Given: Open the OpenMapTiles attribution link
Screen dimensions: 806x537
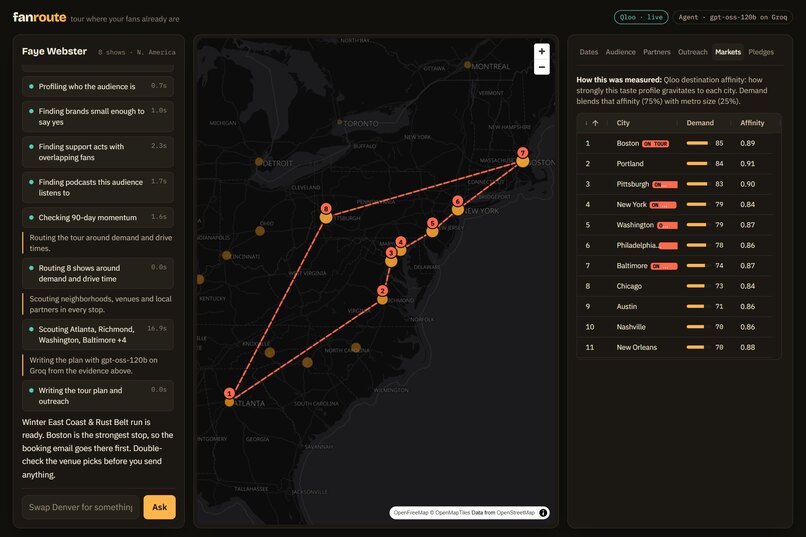Looking at the screenshot, I should (452, 512).
